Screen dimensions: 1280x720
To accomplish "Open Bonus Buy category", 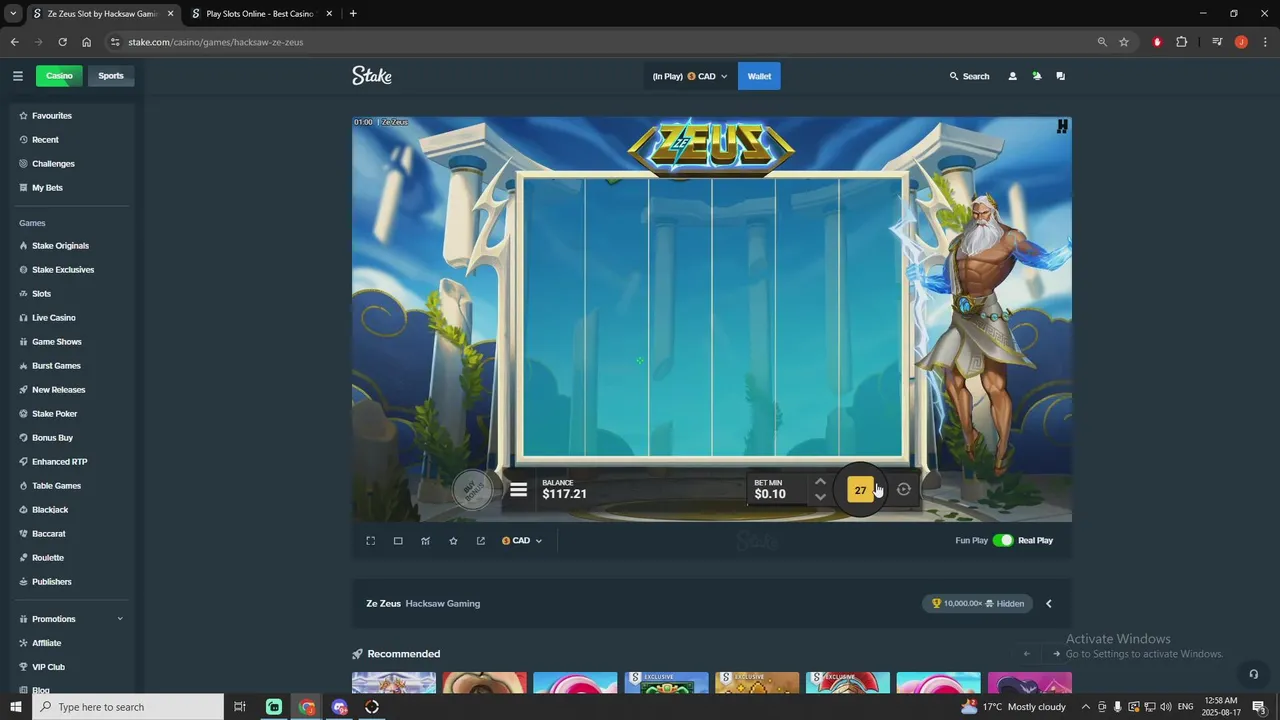I will coord(70,438).
